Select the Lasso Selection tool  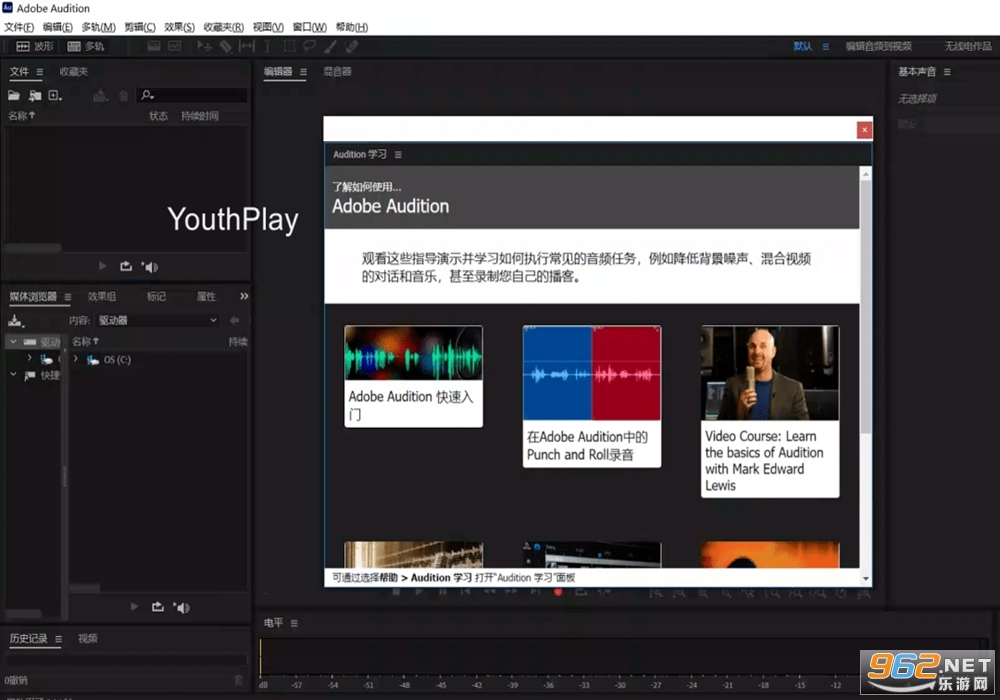pos(310,47)
